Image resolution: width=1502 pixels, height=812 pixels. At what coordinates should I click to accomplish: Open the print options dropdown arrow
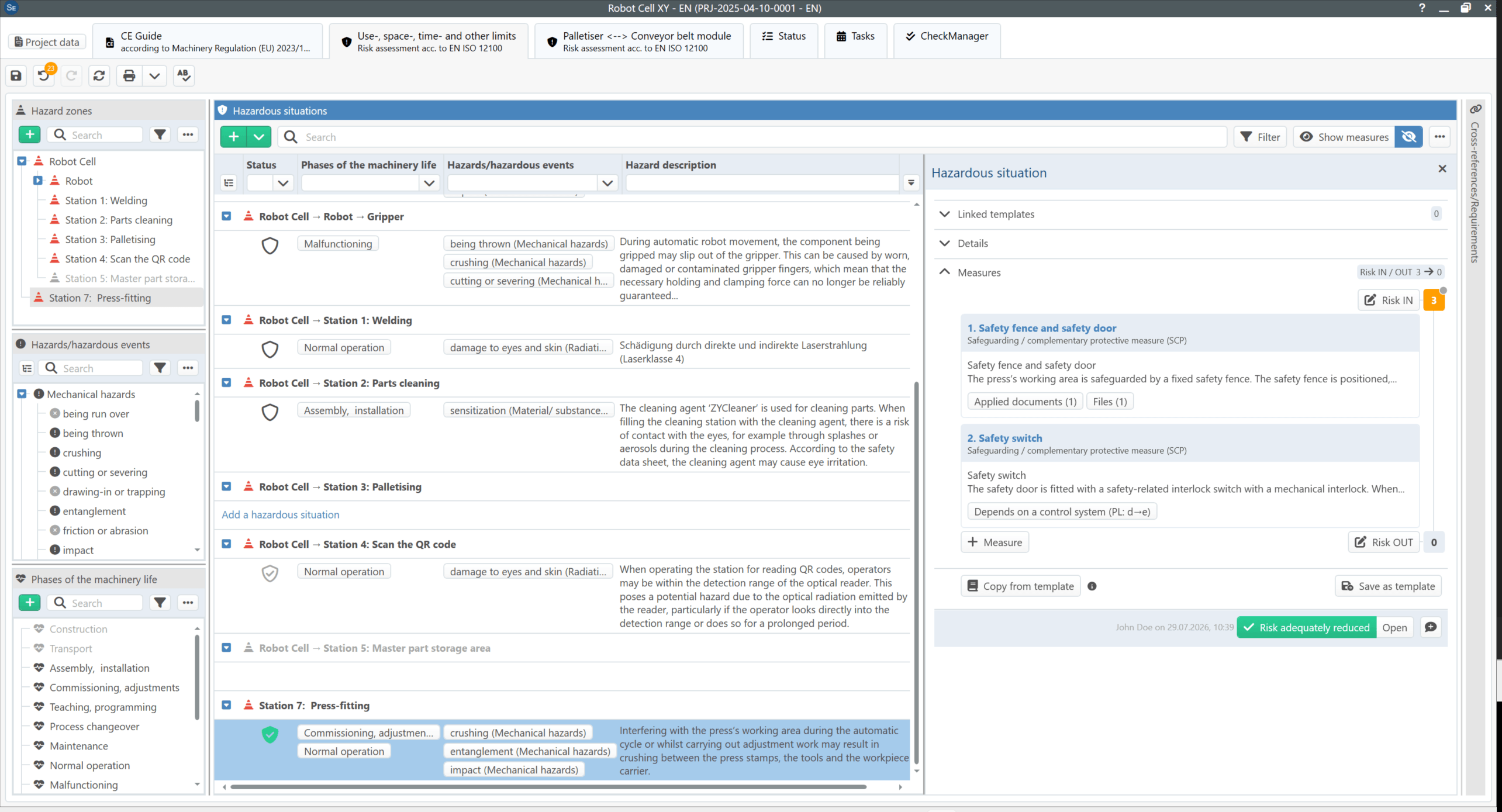[154, 75]
